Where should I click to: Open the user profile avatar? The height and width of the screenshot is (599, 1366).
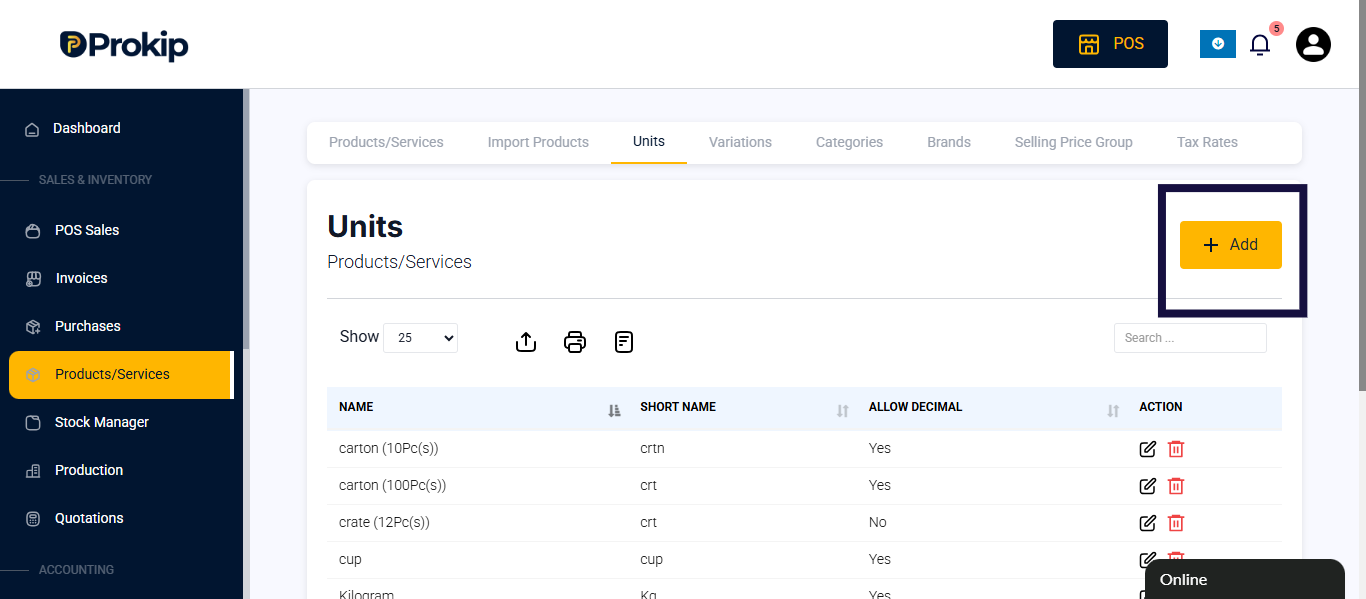1313,44
